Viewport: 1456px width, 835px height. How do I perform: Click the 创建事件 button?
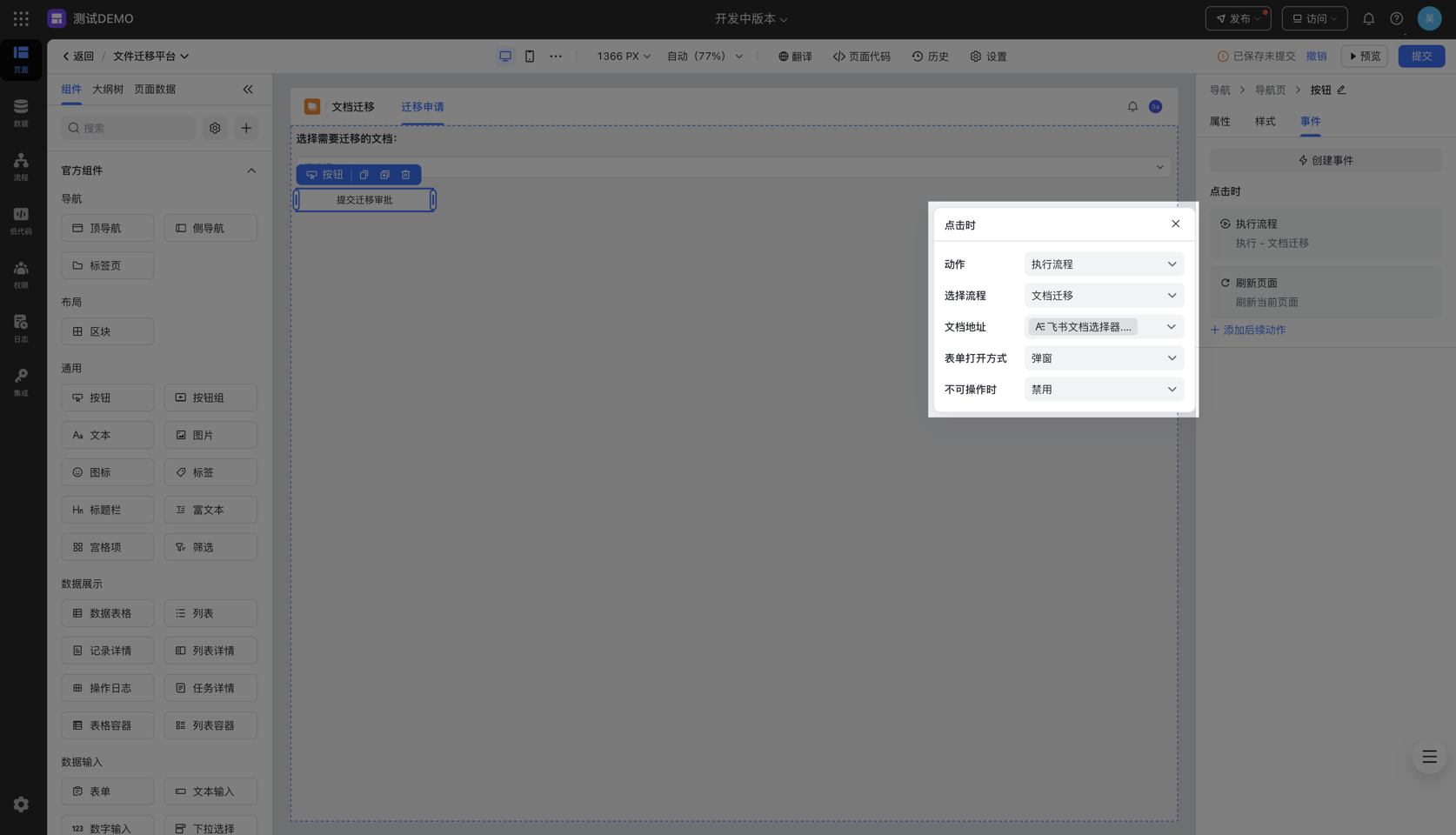(x=1325, y=160)
